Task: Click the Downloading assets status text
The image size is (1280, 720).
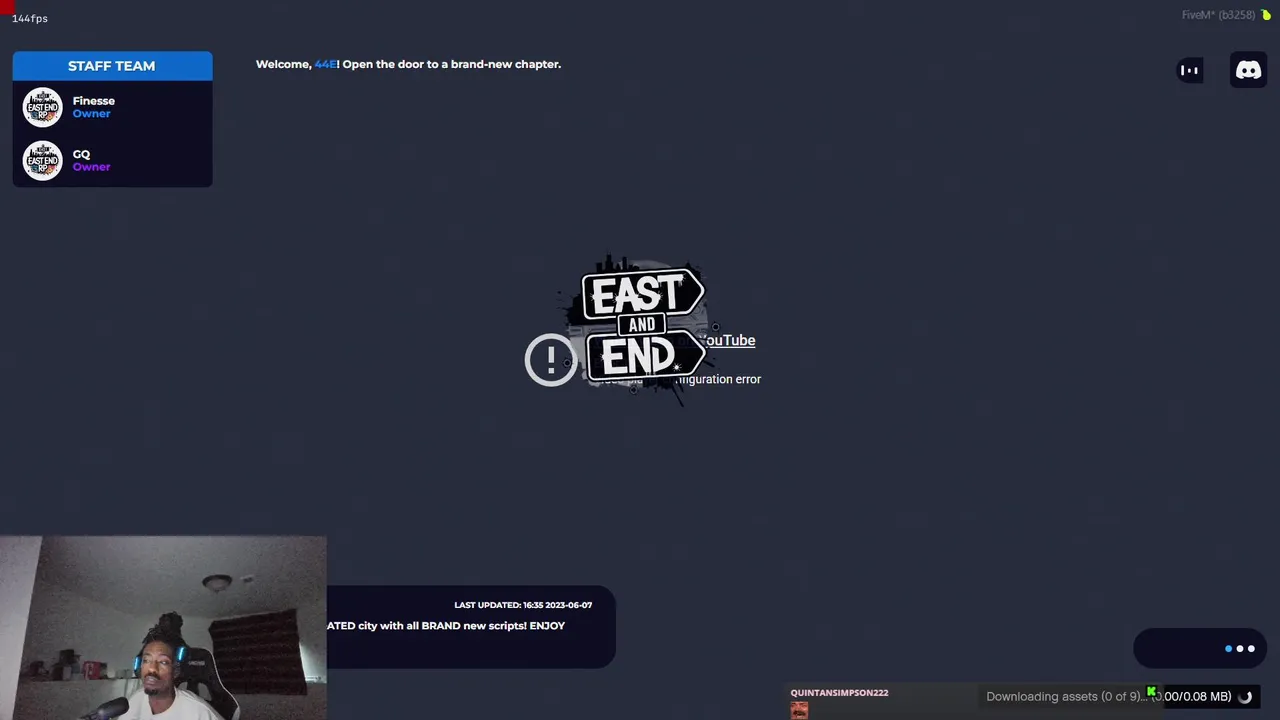Action: point(1109,697)
